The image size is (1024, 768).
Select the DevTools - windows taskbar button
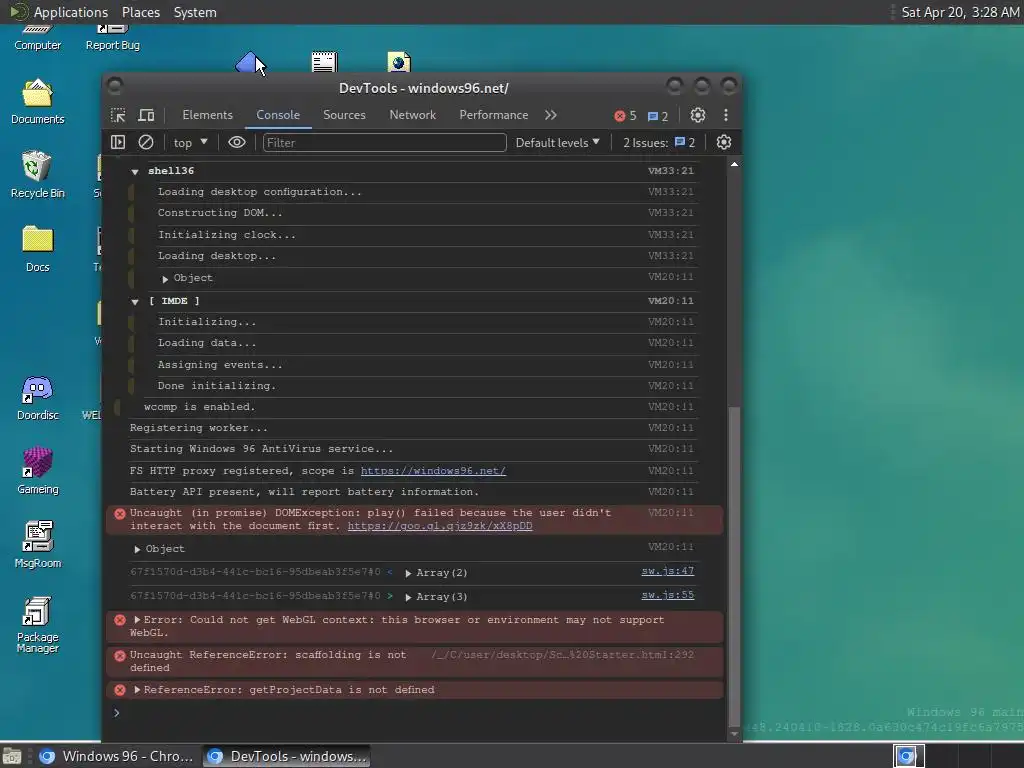[x=287, y=756]
